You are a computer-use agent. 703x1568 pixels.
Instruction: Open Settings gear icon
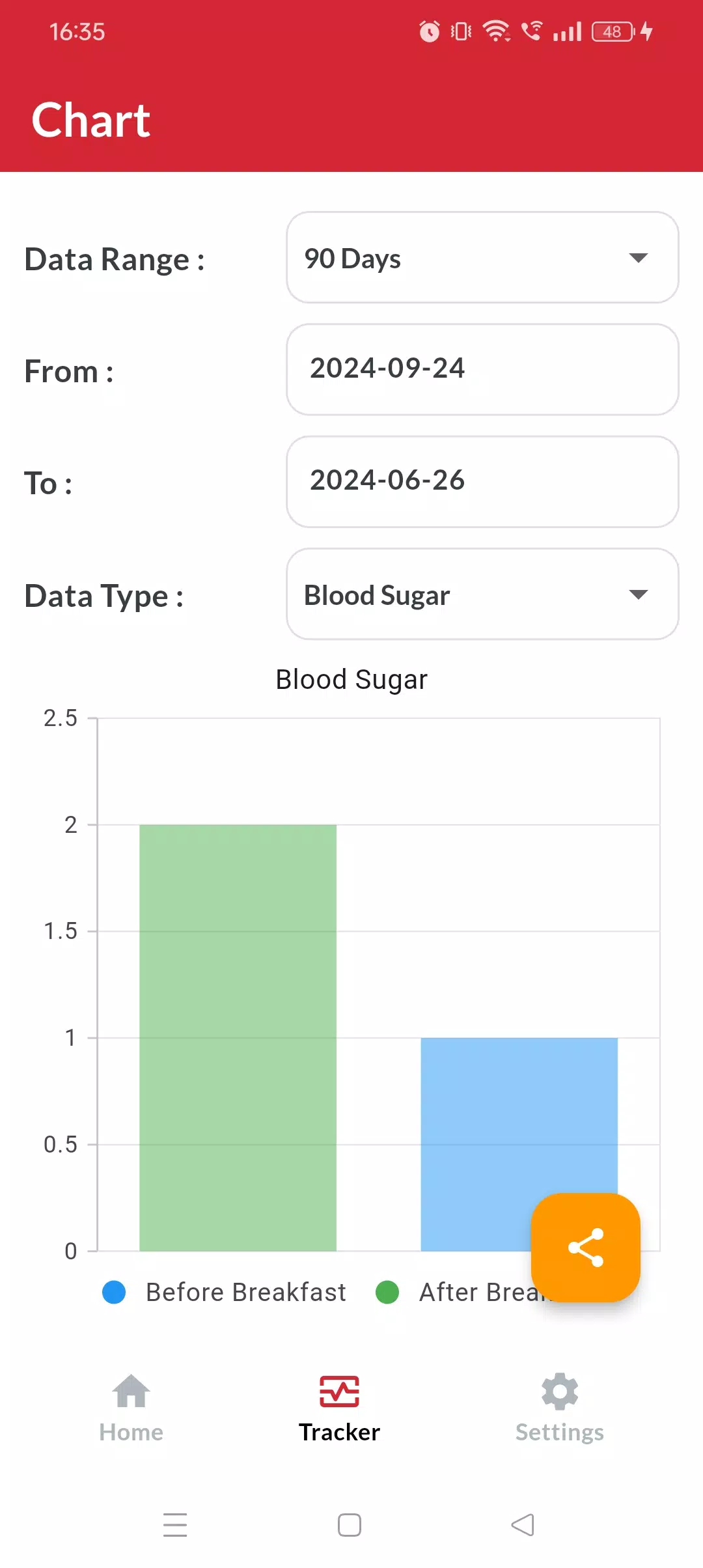coord(560,1392)
